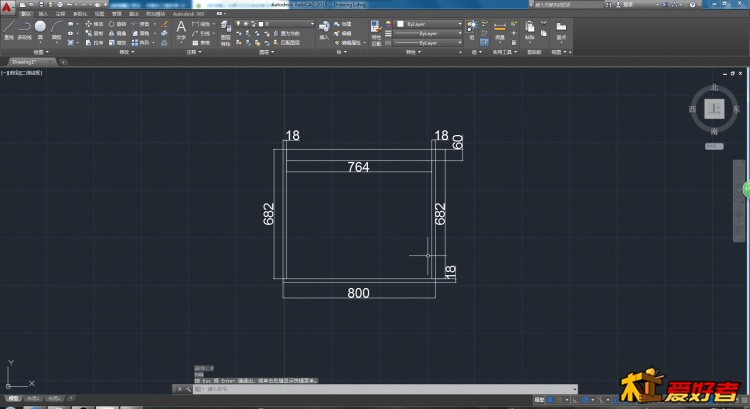
Task: Select the Circle (圆) tool
Action: point(41,30)
